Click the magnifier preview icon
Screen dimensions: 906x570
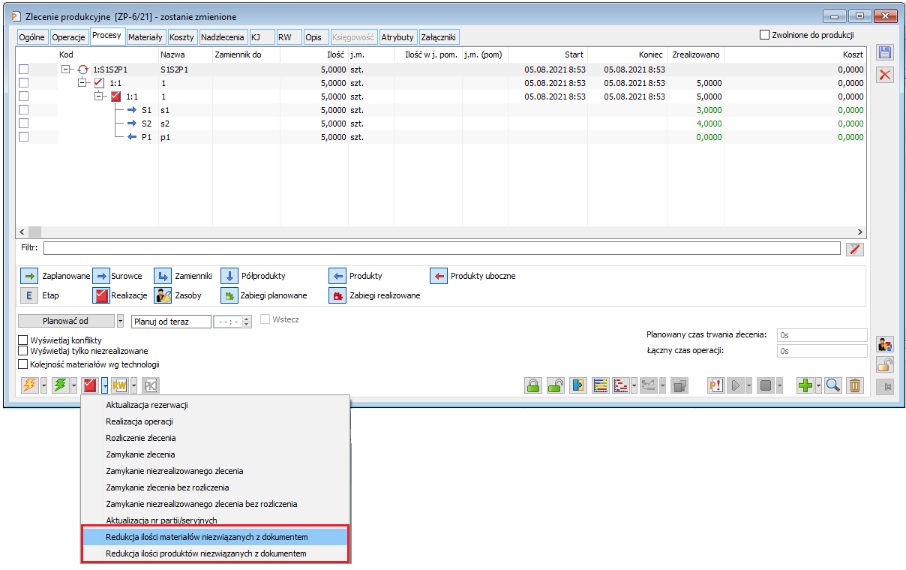(x=833, y=385)
